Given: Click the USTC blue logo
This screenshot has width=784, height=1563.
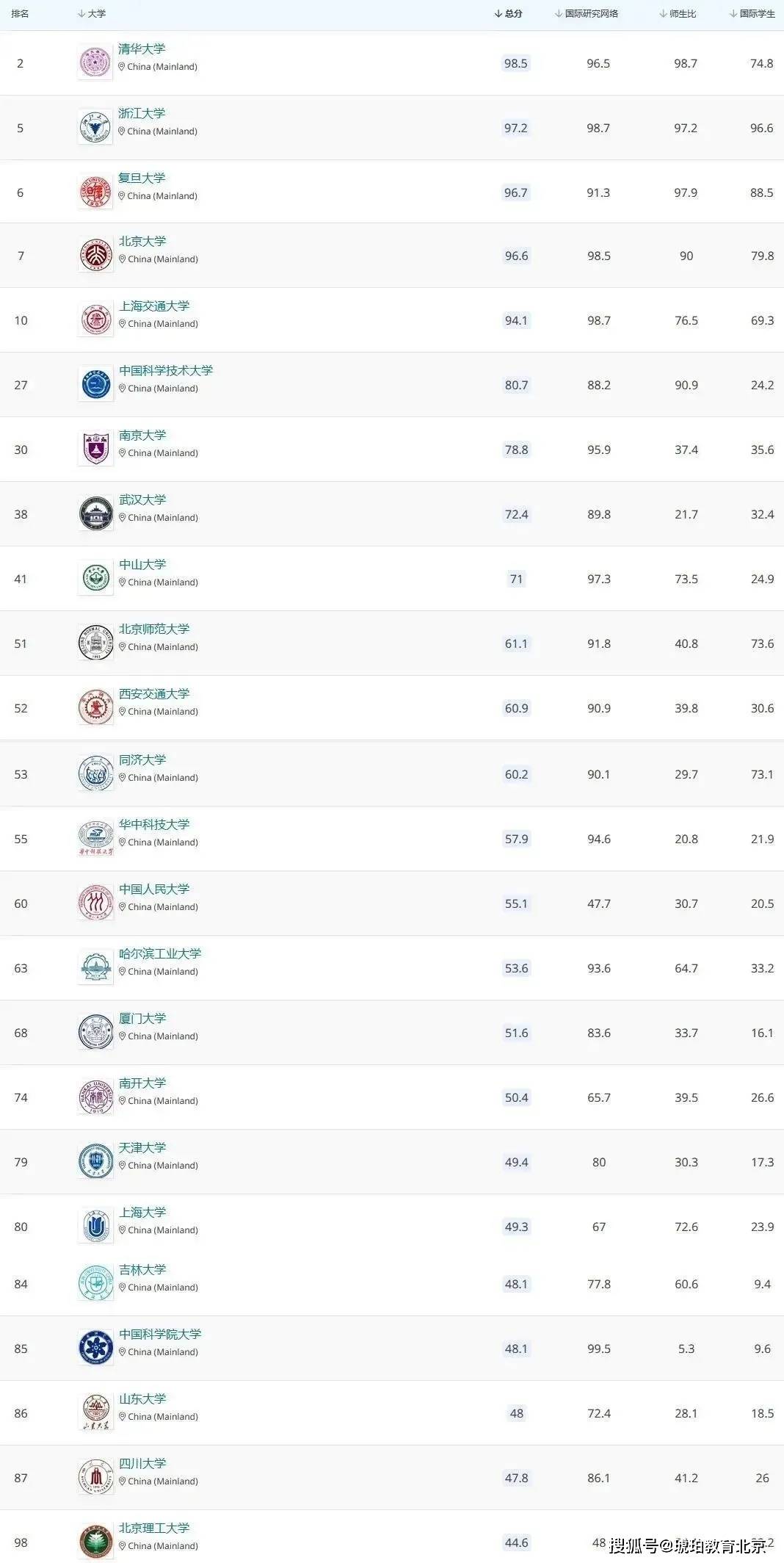Looking at the screenshot, I should point(96,384).
